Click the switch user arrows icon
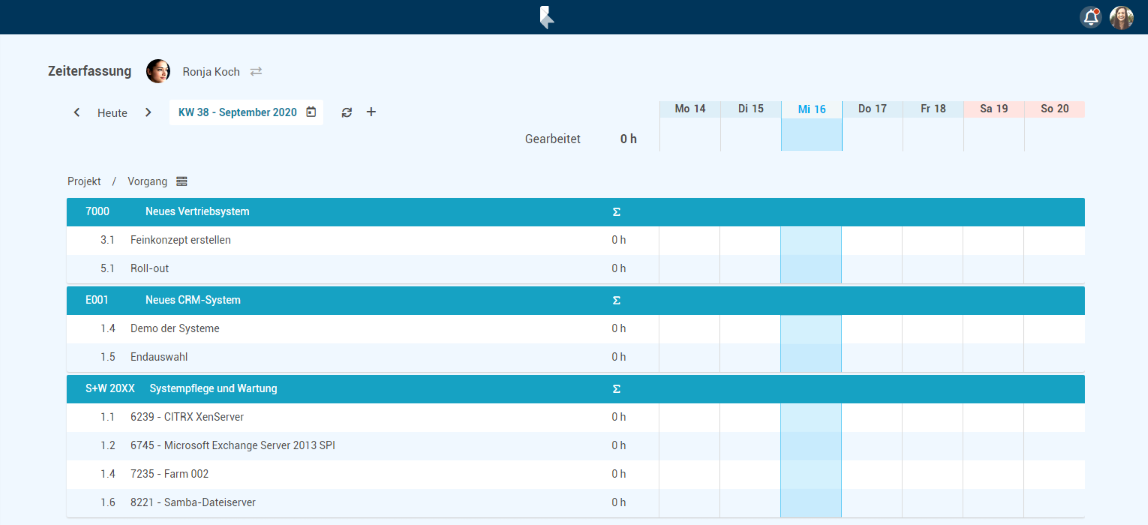 click(x=256, y=72)
